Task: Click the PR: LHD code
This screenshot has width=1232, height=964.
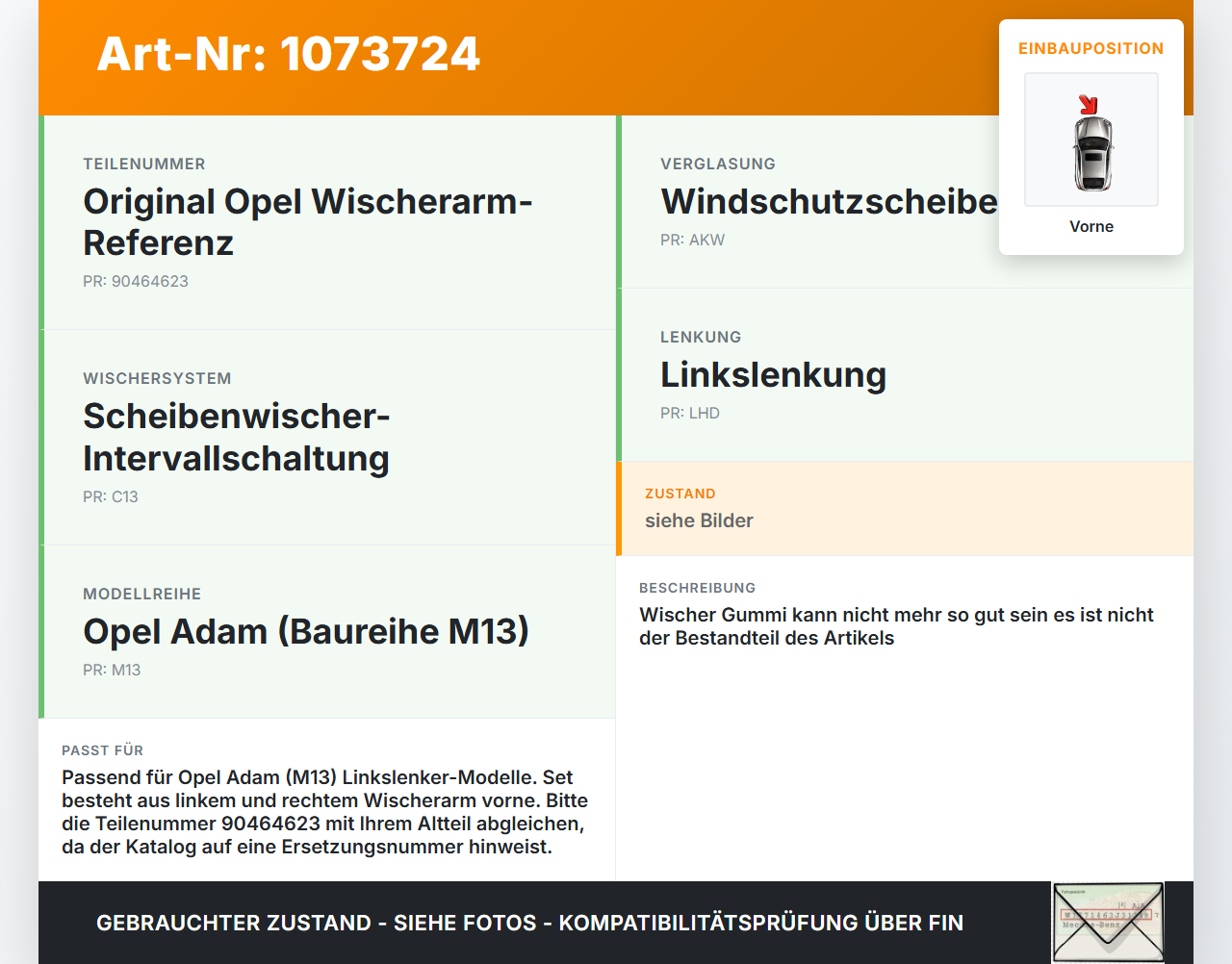Action: [690, 413]
